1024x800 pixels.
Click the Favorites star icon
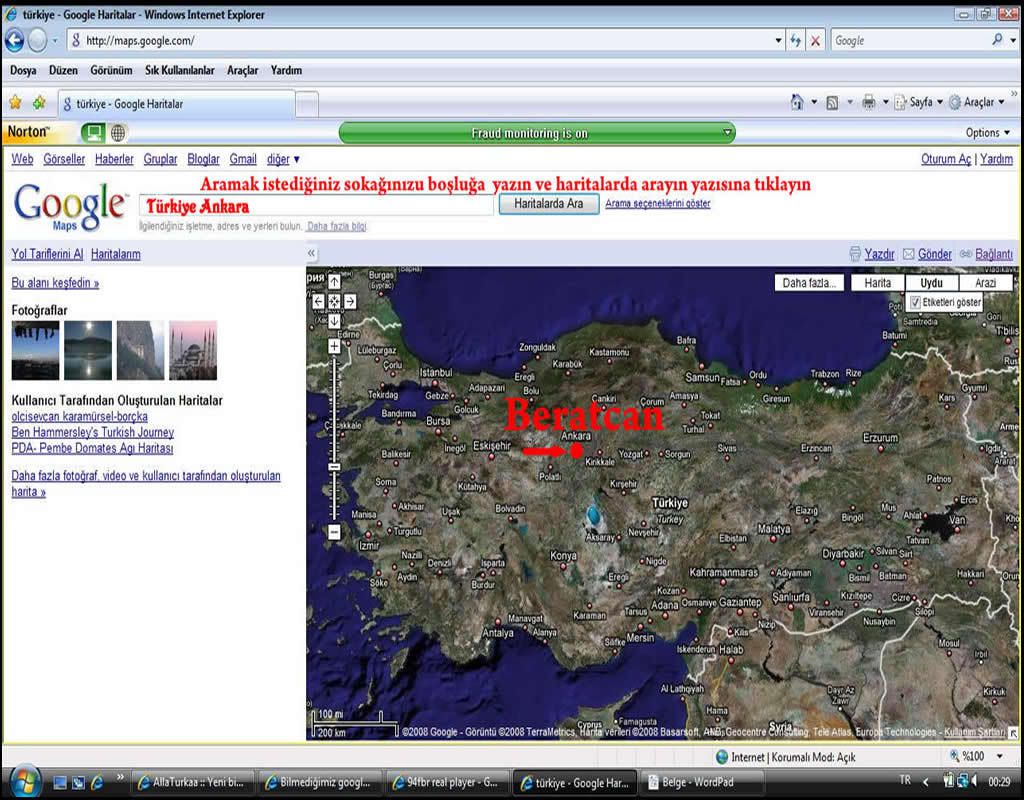click(15, 103)
